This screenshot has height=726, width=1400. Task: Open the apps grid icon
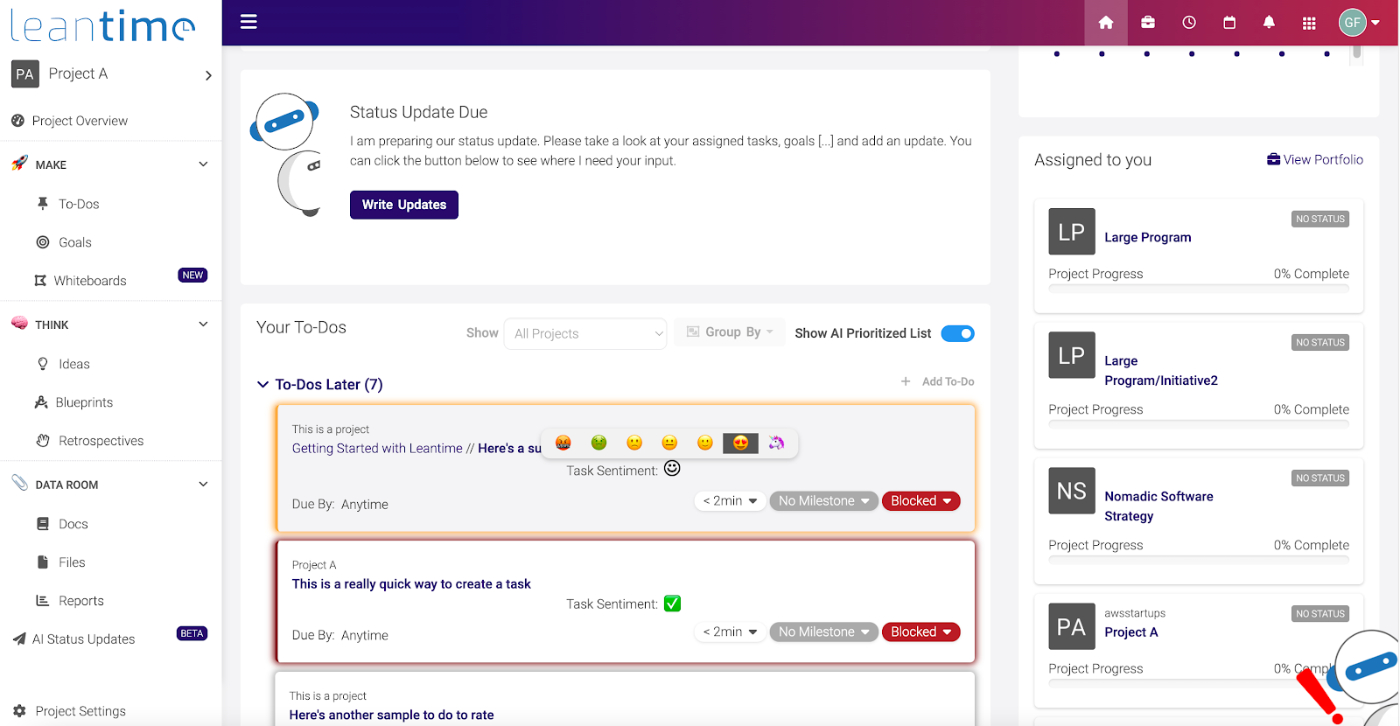pyautogui.click(x=1308, y=21)
